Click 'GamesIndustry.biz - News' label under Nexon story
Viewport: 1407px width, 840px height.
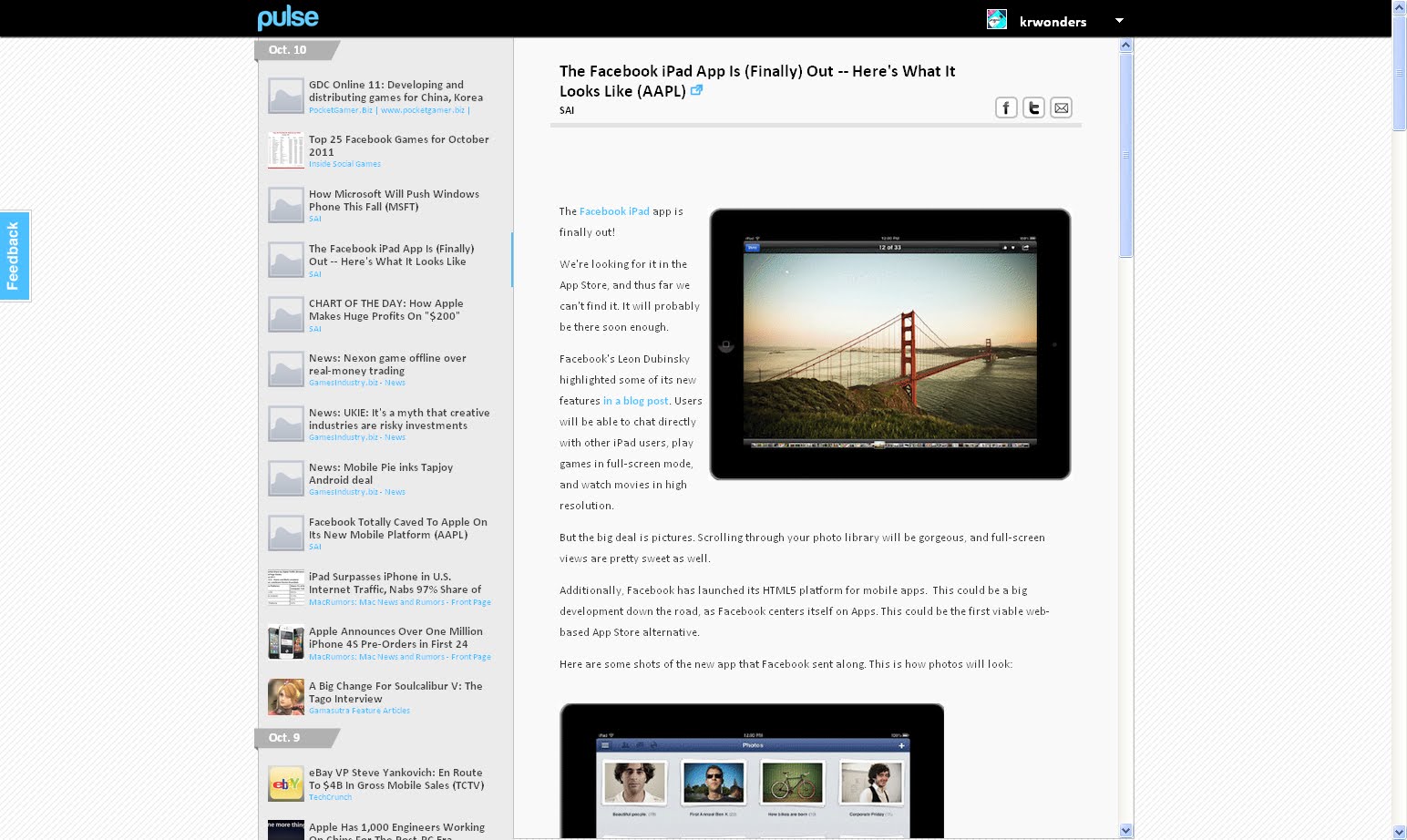coord(357,383)
